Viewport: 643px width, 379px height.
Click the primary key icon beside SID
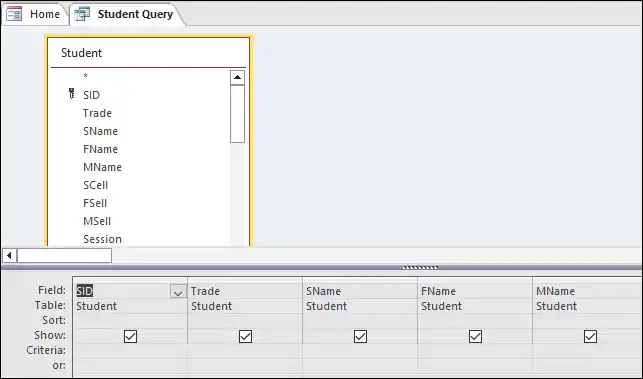pos(71,94)
